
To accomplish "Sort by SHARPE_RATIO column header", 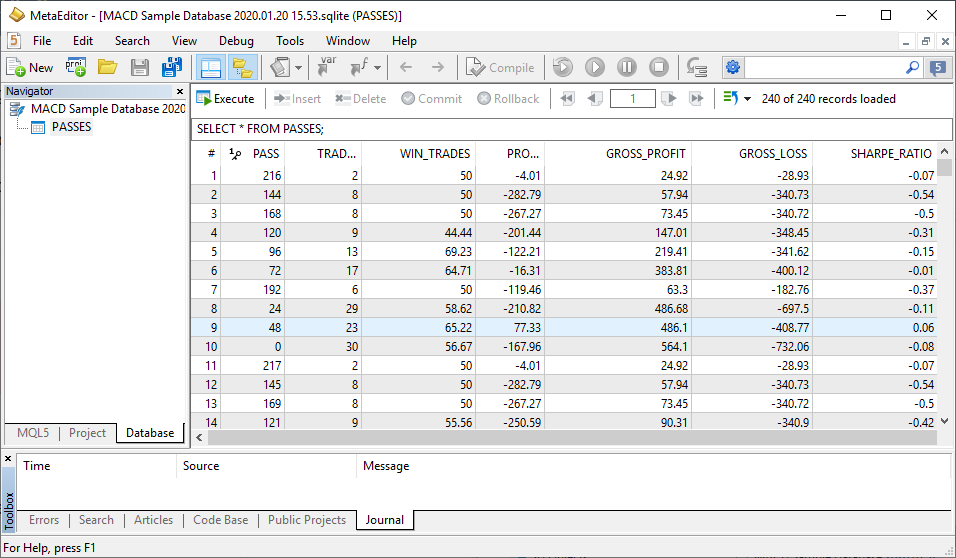I will point(876,154).
